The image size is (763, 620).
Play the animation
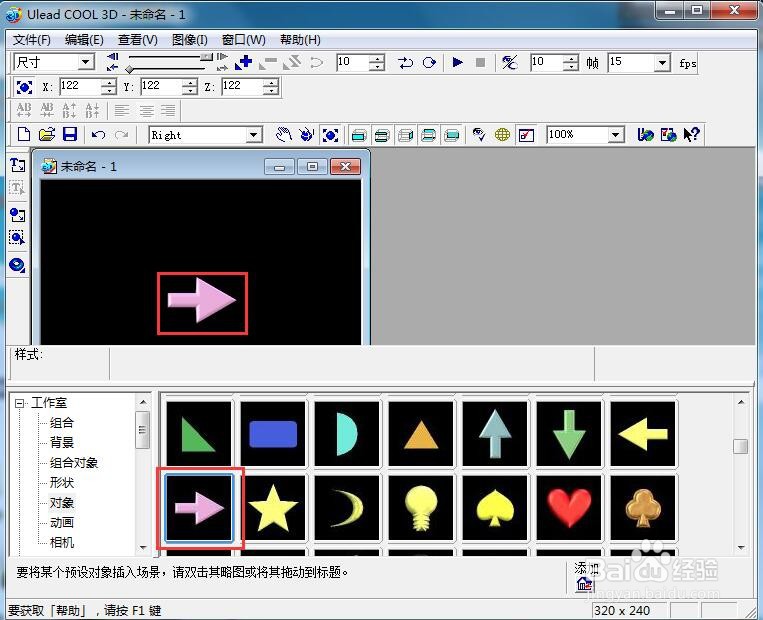[x=457, y=62]
